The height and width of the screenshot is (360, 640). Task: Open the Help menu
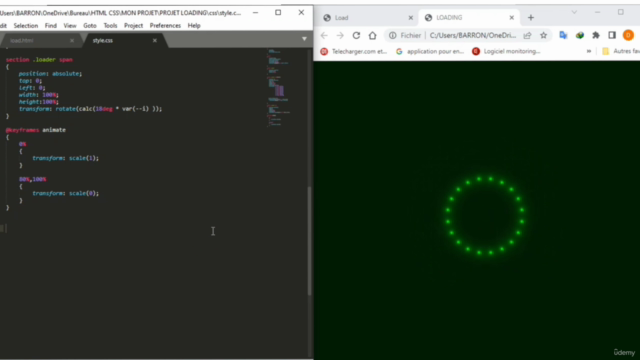[x=194, y=25]
